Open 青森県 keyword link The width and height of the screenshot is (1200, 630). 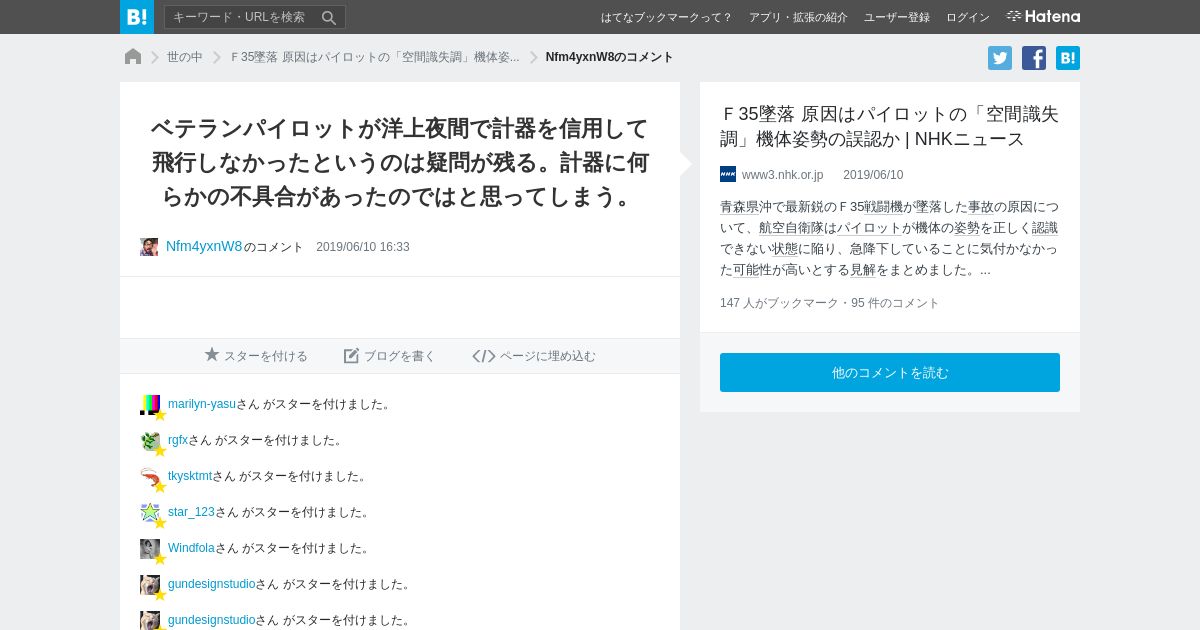click(x=740, y=207)
